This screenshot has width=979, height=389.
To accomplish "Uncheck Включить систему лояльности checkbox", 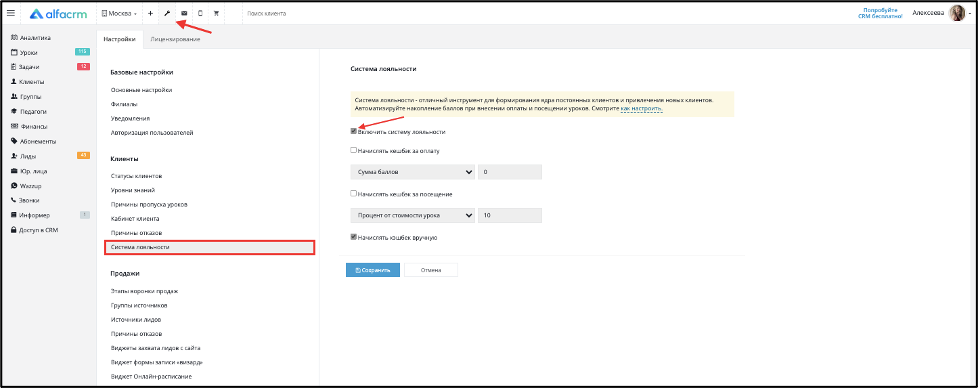I will click(x=353, y=132).
